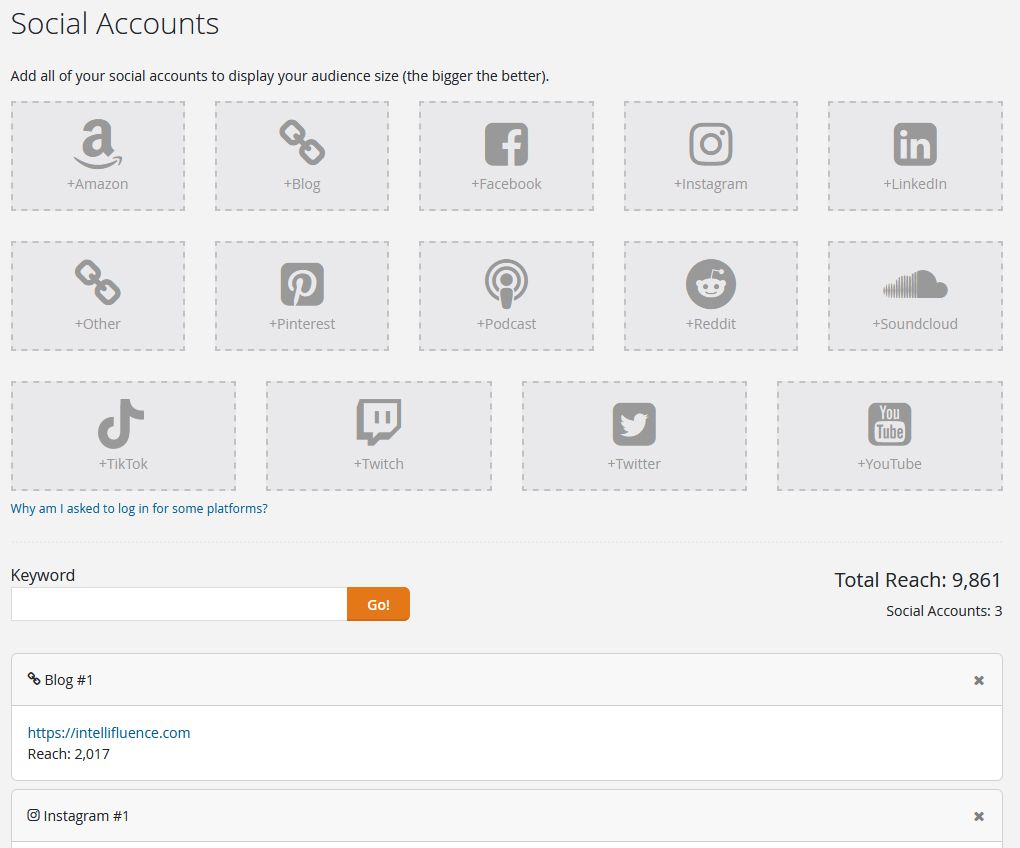This screenshot has height=848, width=1020.
Task: Add an Amazon account
Action: pyautogui.click(x=98, y=156)
